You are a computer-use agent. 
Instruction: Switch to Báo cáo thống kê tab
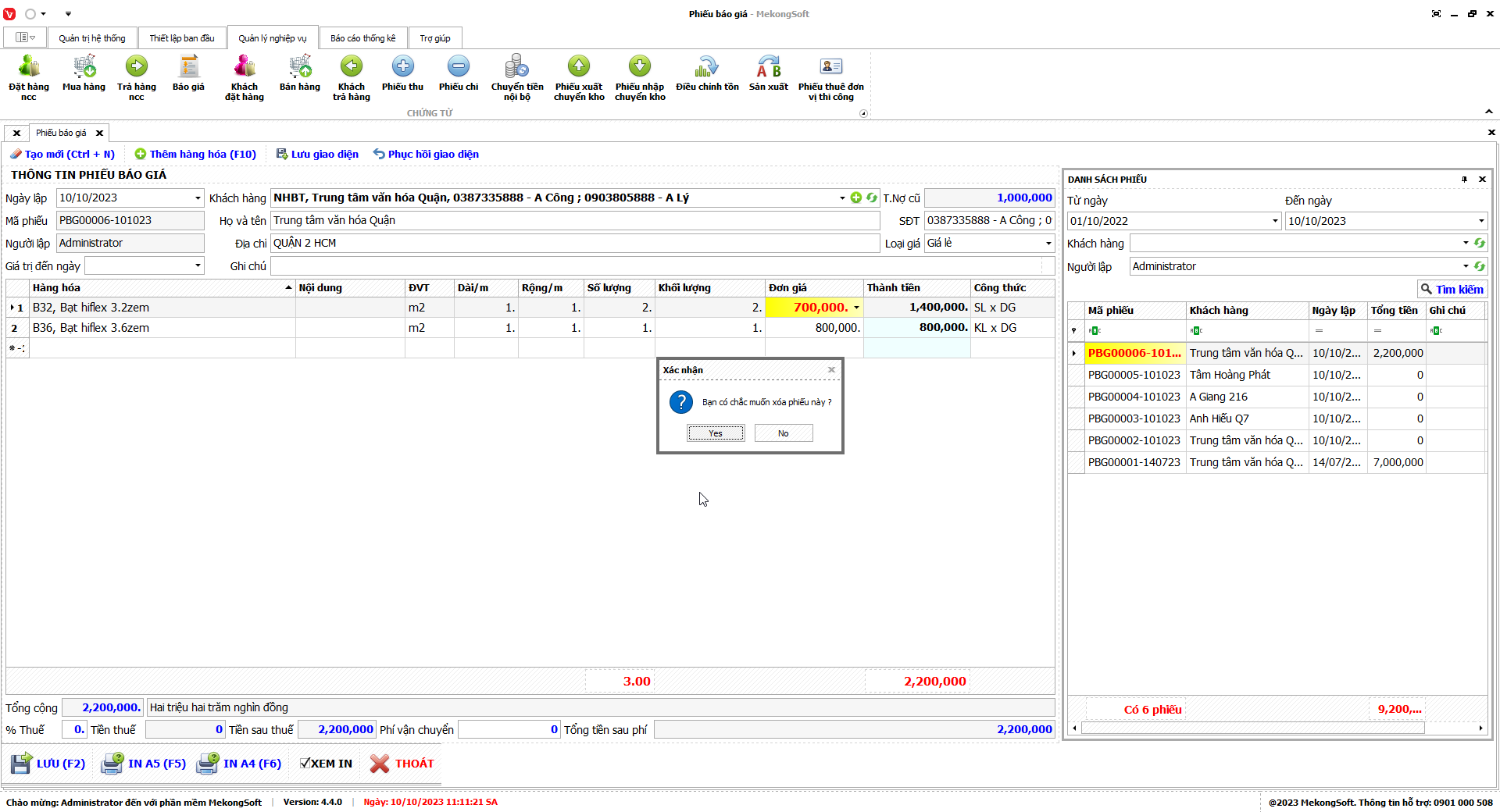coord(362,38)
